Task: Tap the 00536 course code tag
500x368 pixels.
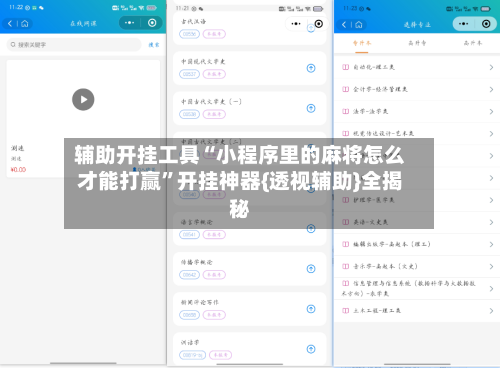Action: coord(189,34)
